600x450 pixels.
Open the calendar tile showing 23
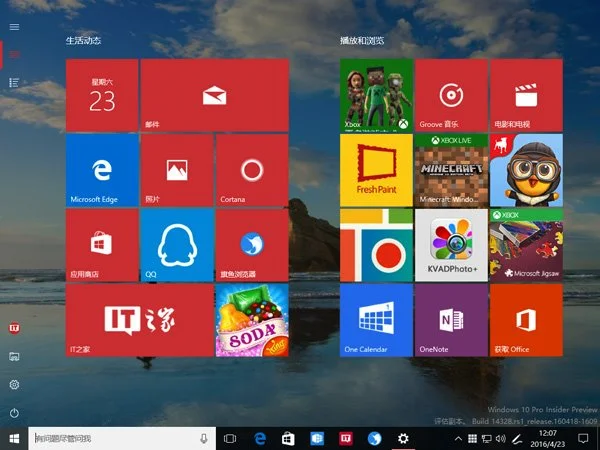[102, 95]
